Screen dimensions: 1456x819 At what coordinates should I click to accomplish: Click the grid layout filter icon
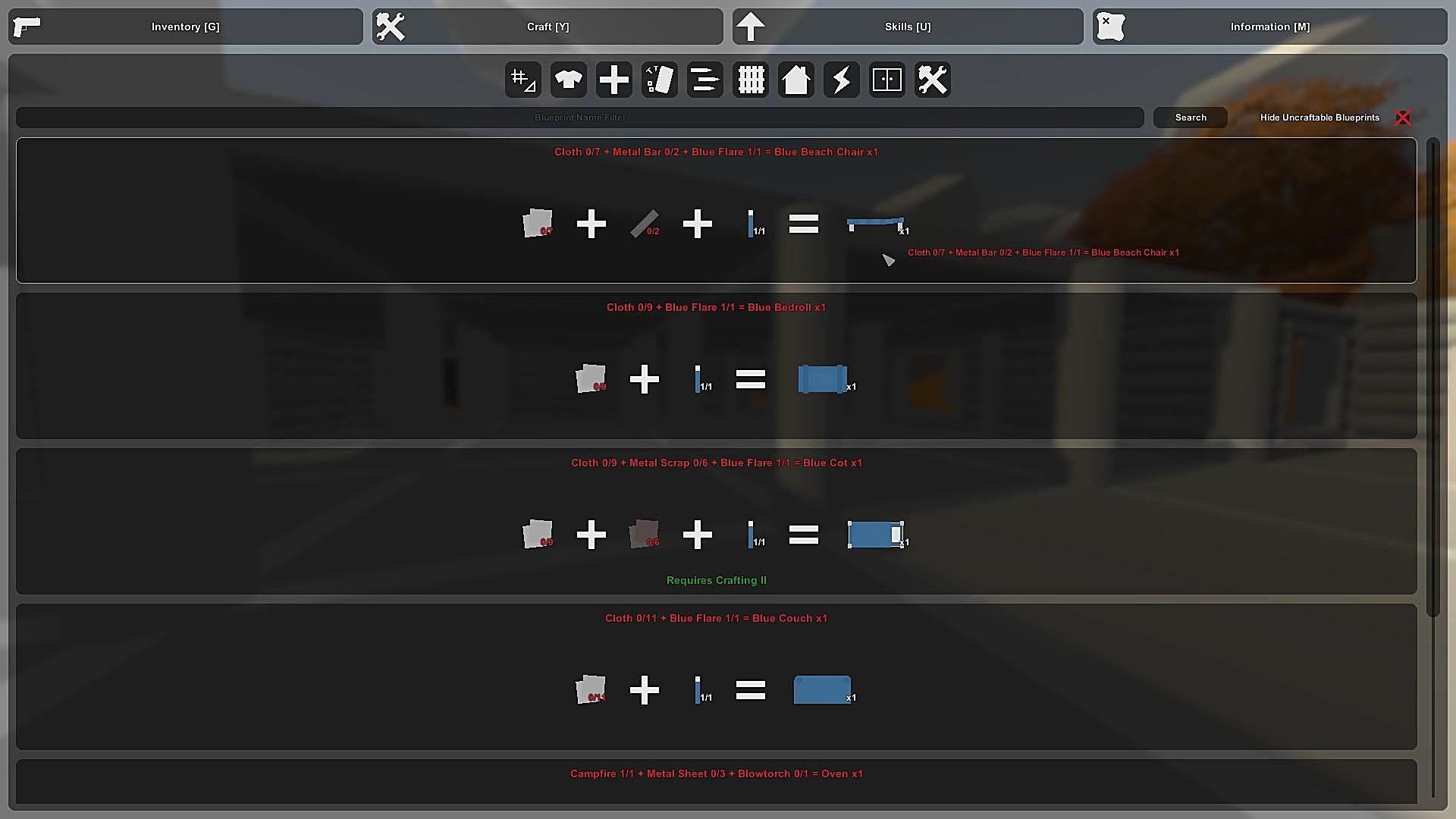pyautogui.click(x=750, y=79)
